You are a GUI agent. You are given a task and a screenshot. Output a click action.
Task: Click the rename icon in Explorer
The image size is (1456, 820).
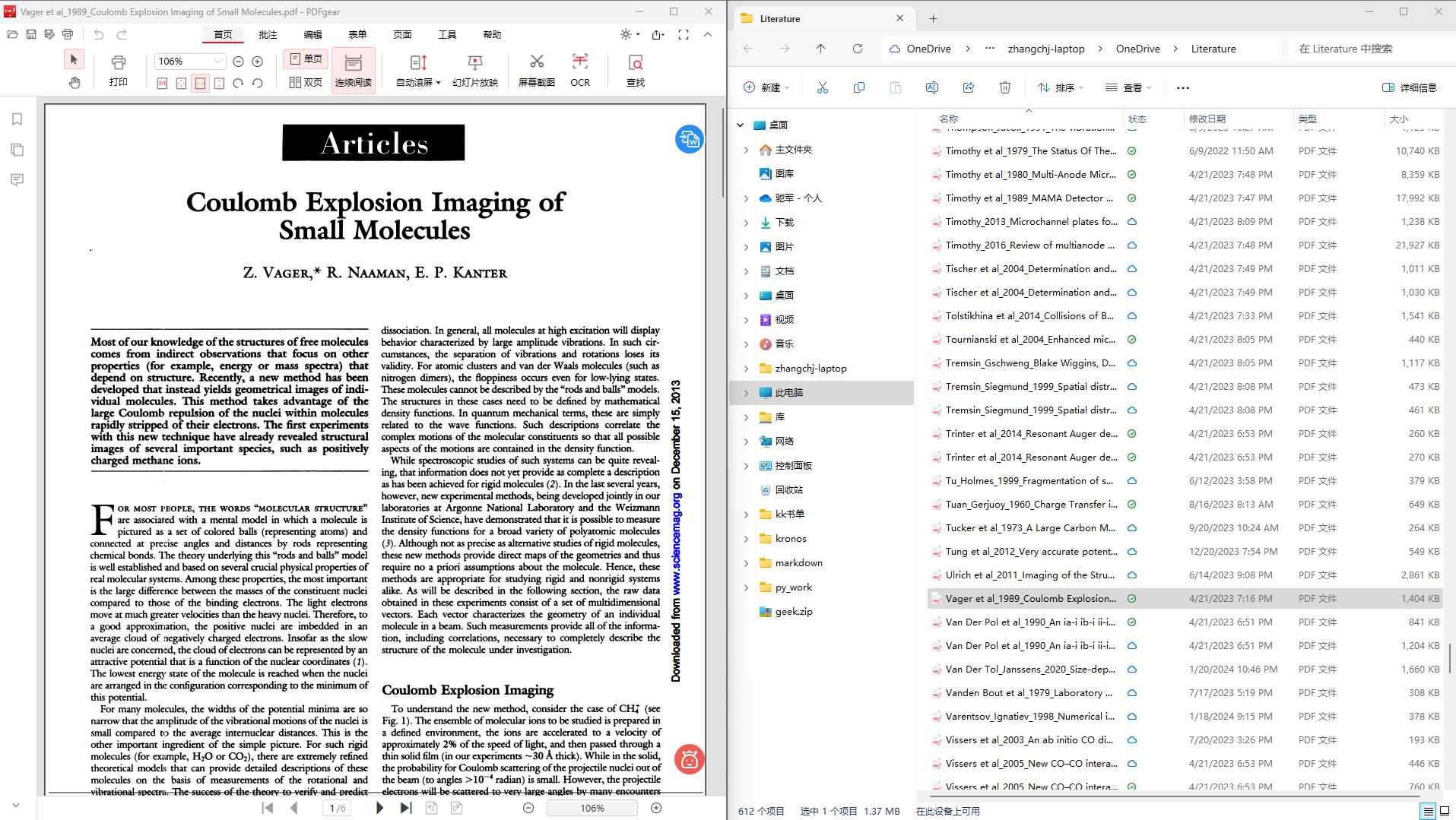(931, 87)
